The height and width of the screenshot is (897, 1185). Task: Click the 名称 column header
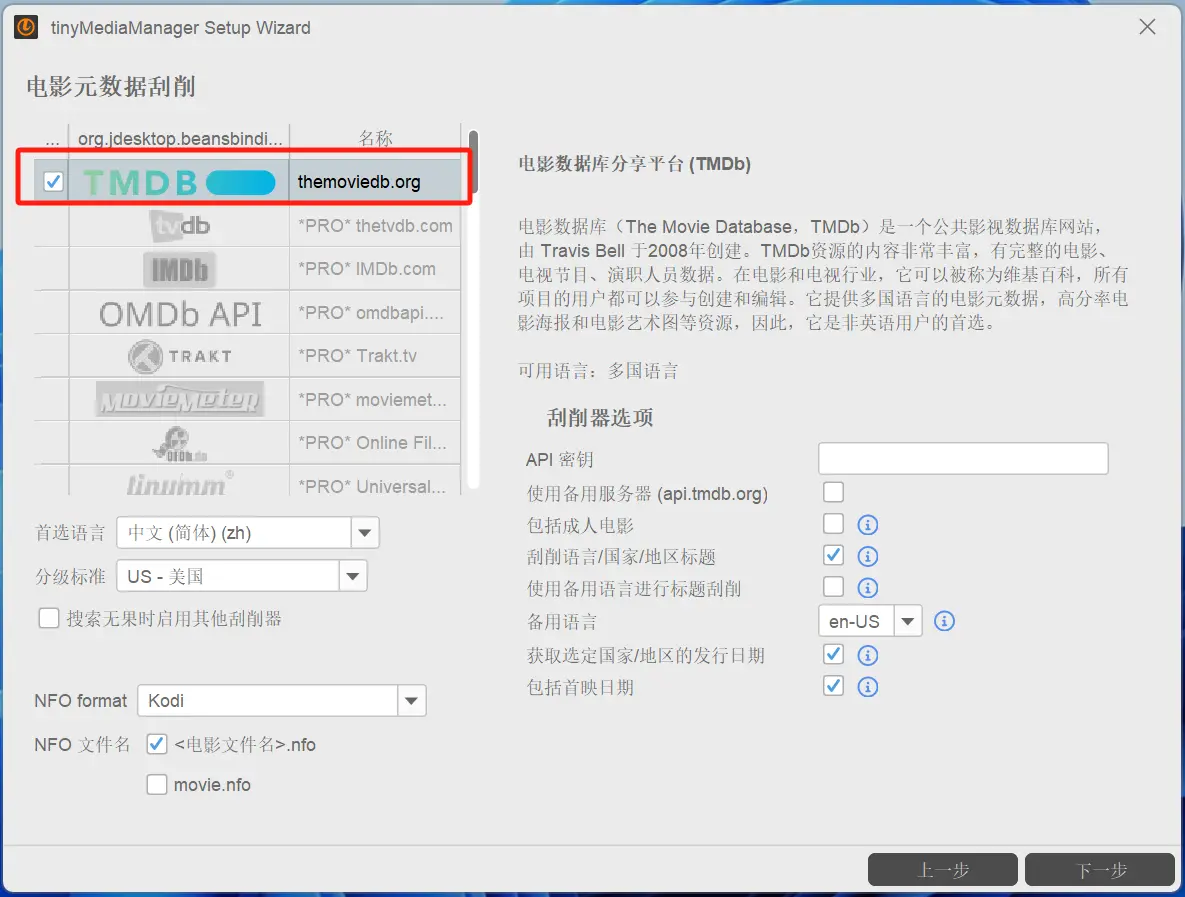pos(375,138)
